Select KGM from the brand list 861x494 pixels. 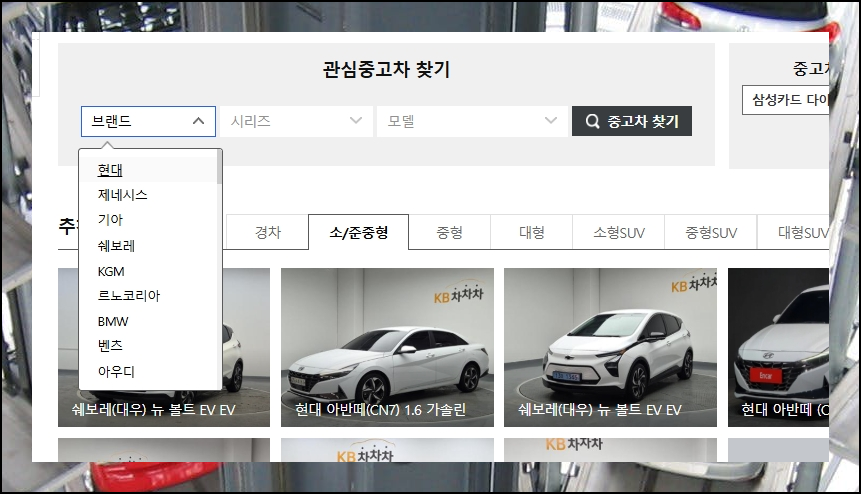click(x=111, y=271)
